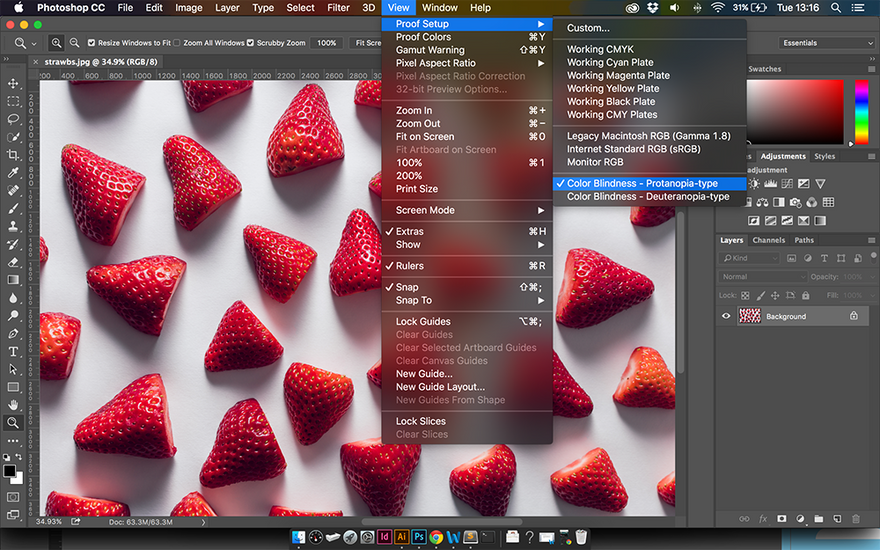Select the Move tool
The height and width of the screenshot is (550, 880).
[13, 84]
